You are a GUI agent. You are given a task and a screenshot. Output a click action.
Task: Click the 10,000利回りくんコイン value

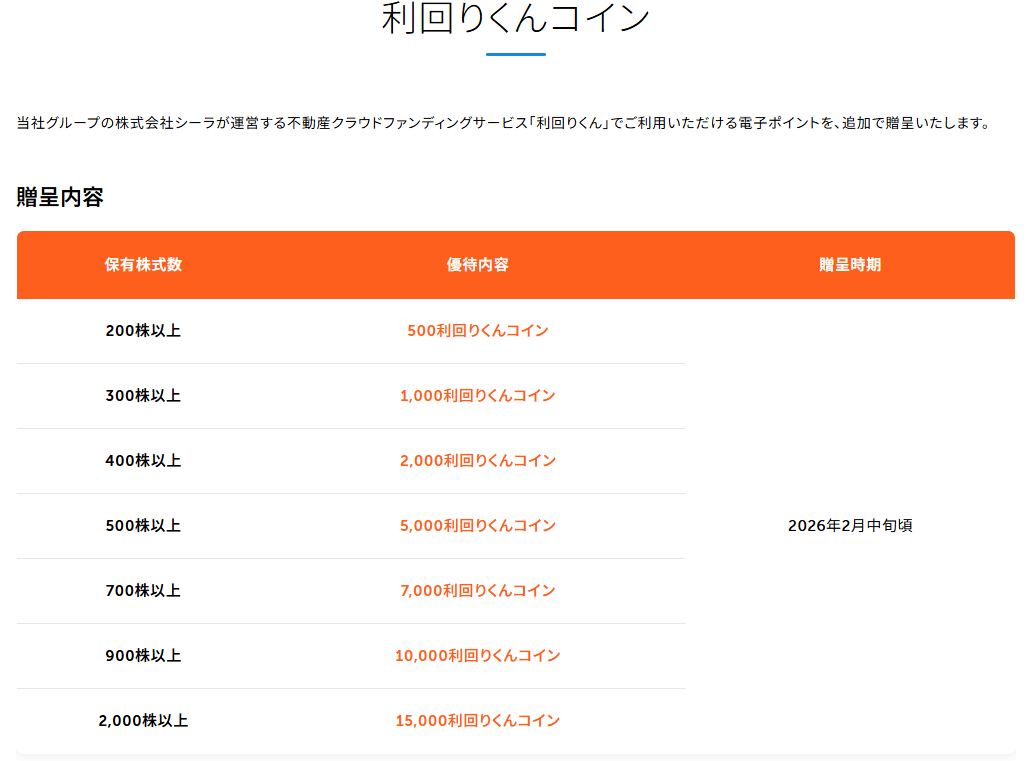pos(477,655)
